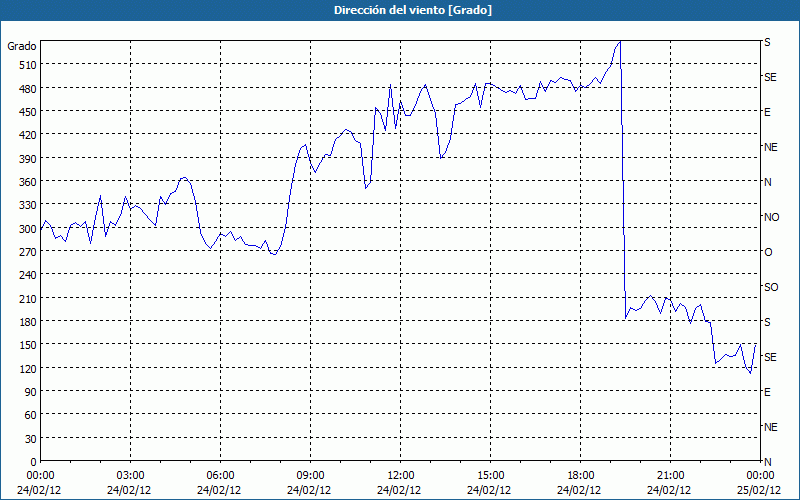Click the 240 y-axis value

click(28, 276)
